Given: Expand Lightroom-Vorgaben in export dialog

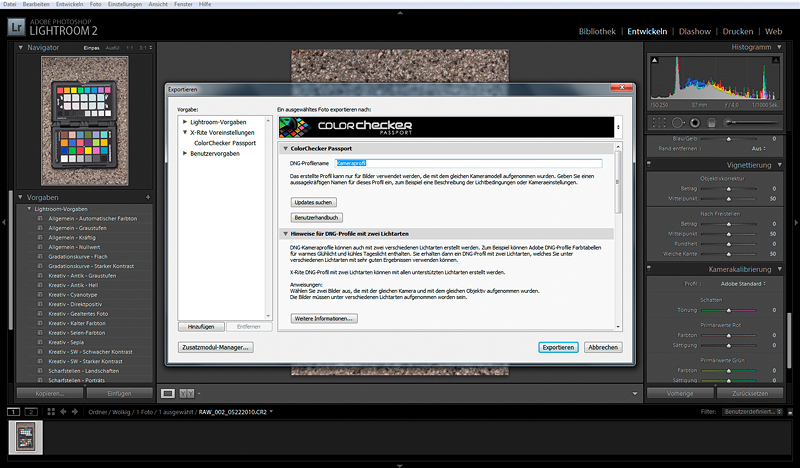Looking at the screenshot, I should point(185,122).
